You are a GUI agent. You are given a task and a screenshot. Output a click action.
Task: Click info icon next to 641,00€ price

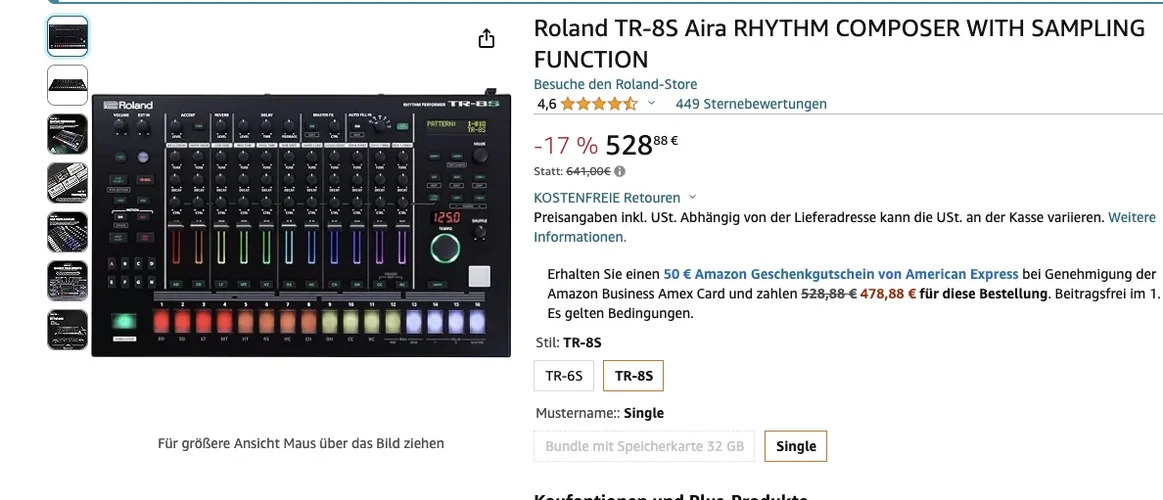pyautogui.click(x=620, y=171)
